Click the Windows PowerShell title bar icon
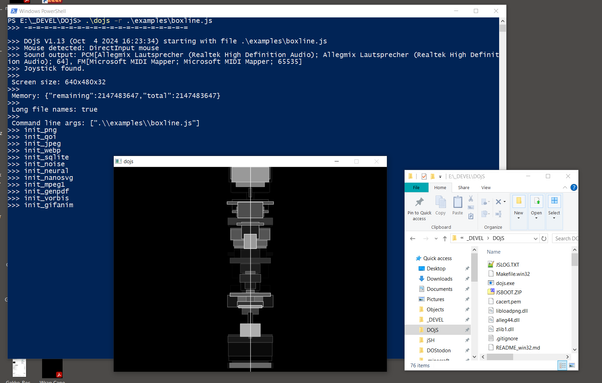Screen dimensions: 602x383 pyautogui.click(x=13, y=11)
